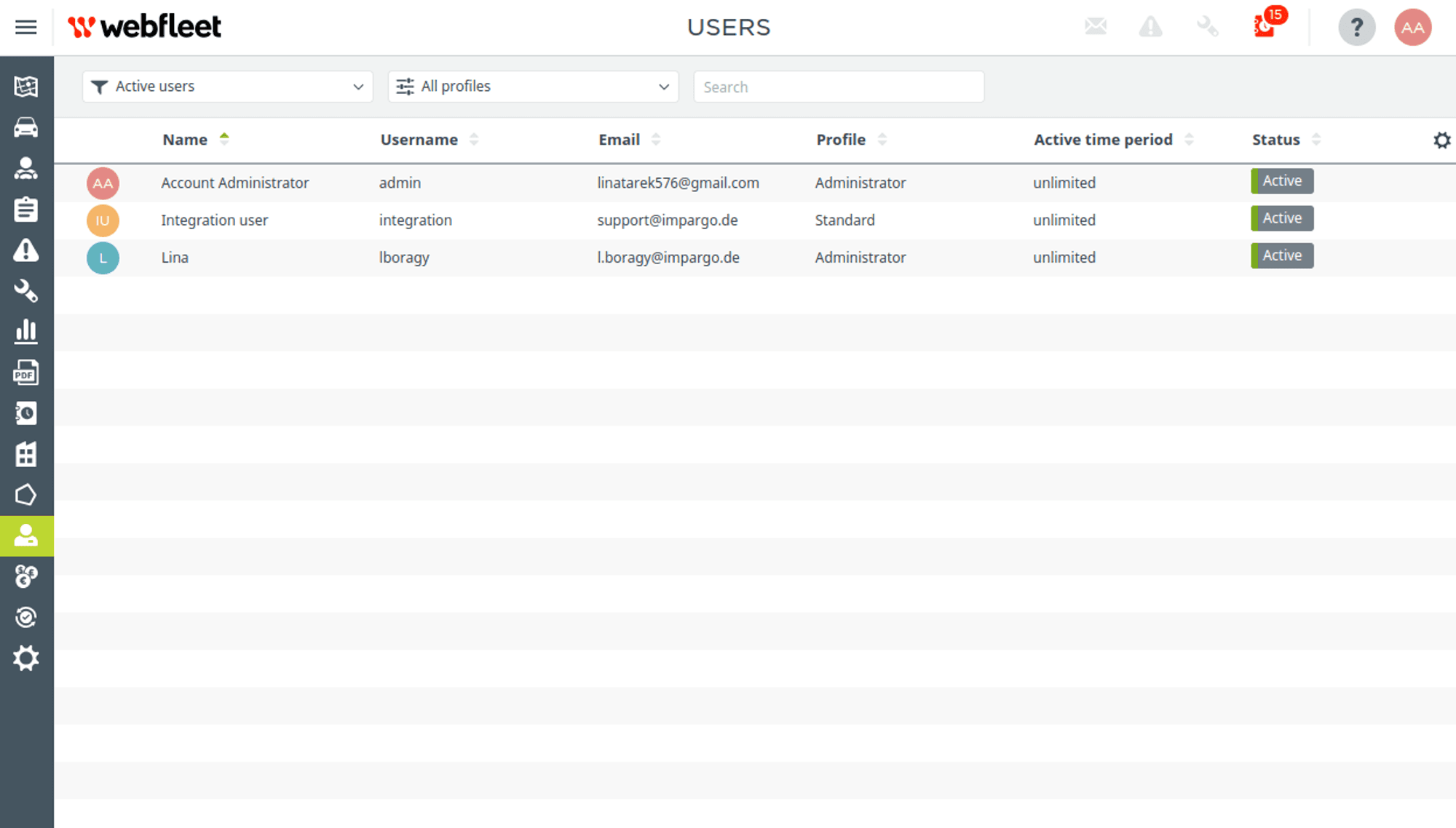
Task: Open the wrench maintenance icon in sidebar
Action: [26, 291]
